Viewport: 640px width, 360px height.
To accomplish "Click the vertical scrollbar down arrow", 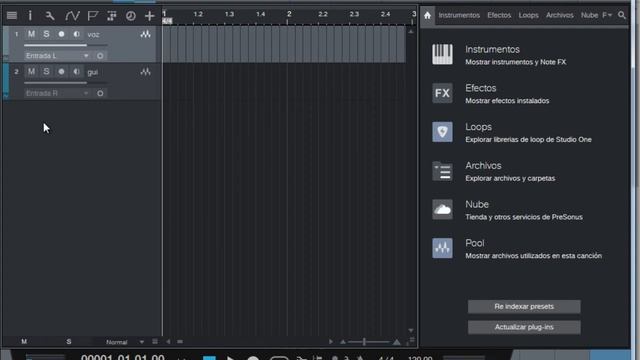I will click(x=411, y=330).
